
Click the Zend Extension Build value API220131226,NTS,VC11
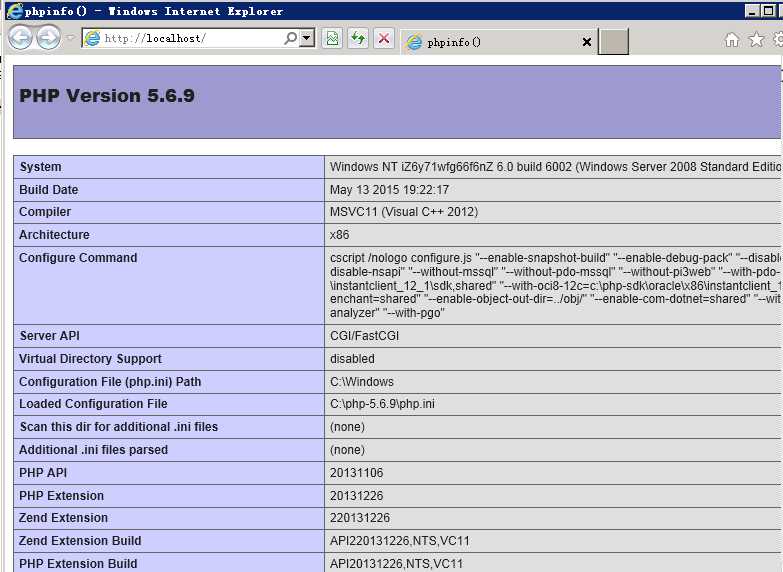click(x=399, y=541)
